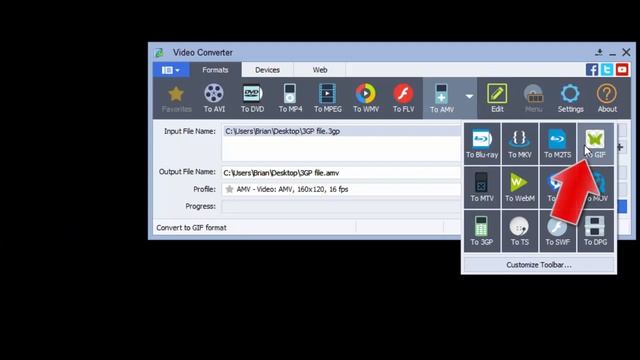Click the pin-to-tray download icon in title bar
The height and width of the screenshot is (360, 640).
pyautogui.click(x=599, y=52)
